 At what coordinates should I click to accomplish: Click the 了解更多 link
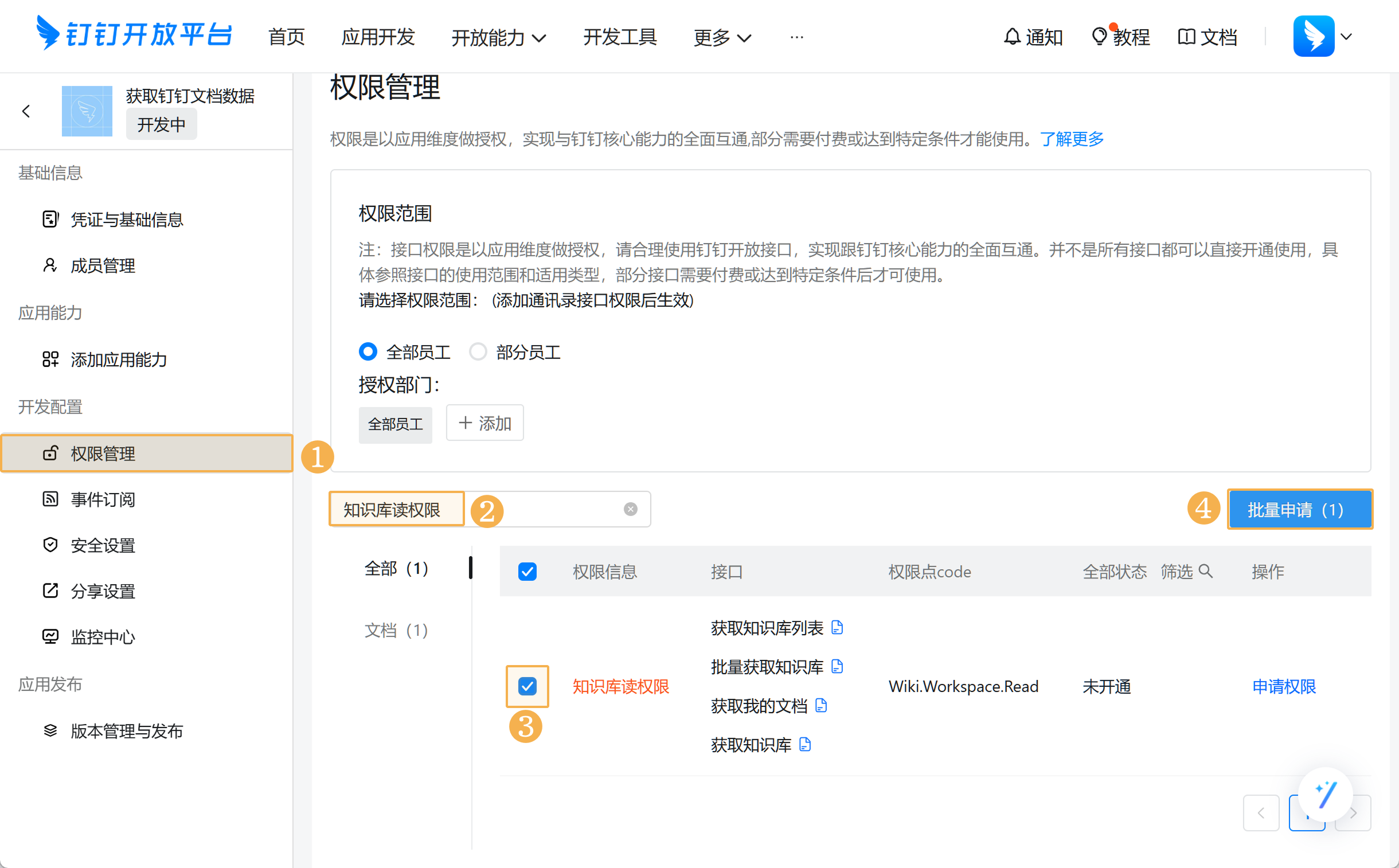pyautogui.click(x=1071, y=139)
